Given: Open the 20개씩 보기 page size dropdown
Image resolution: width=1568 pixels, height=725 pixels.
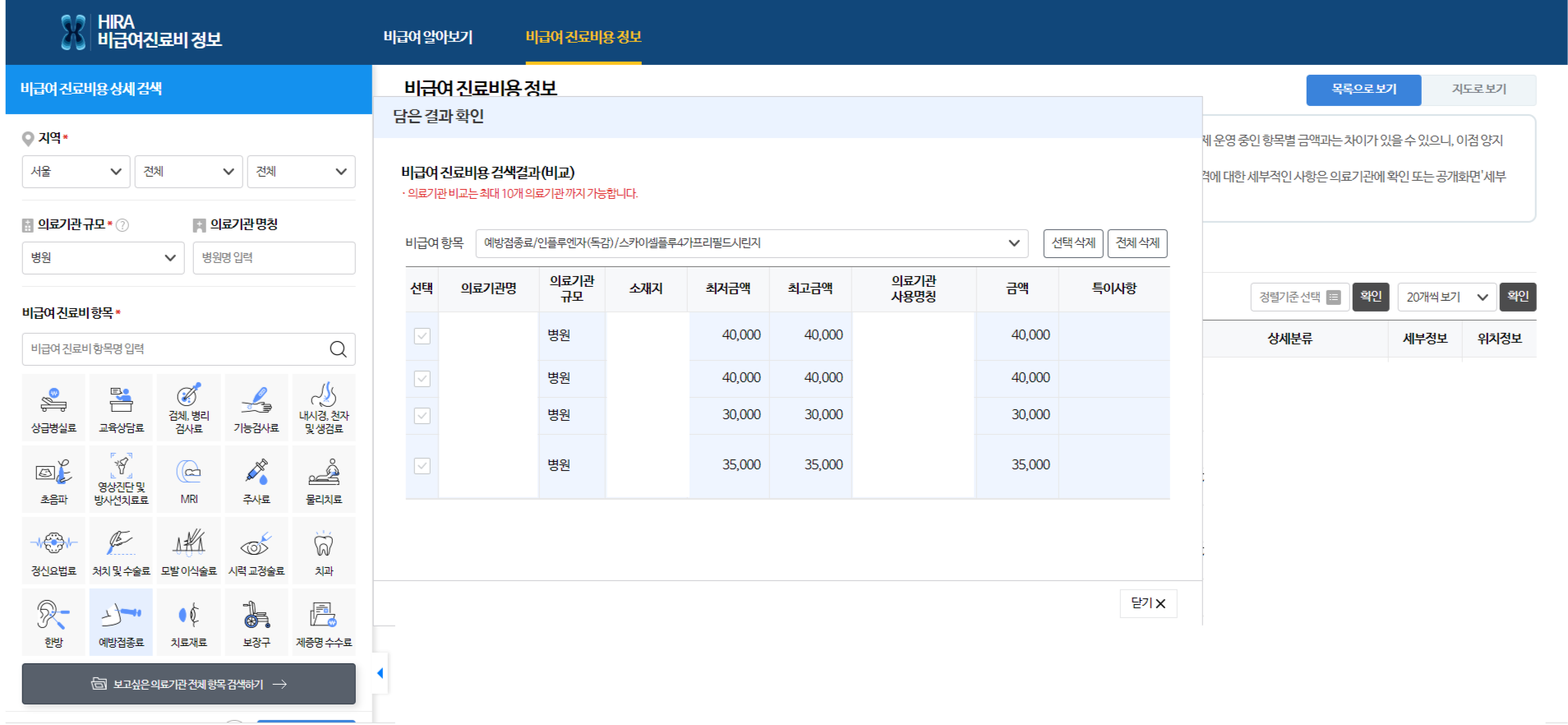Looking at the screenshot, I should point(1446,297).
